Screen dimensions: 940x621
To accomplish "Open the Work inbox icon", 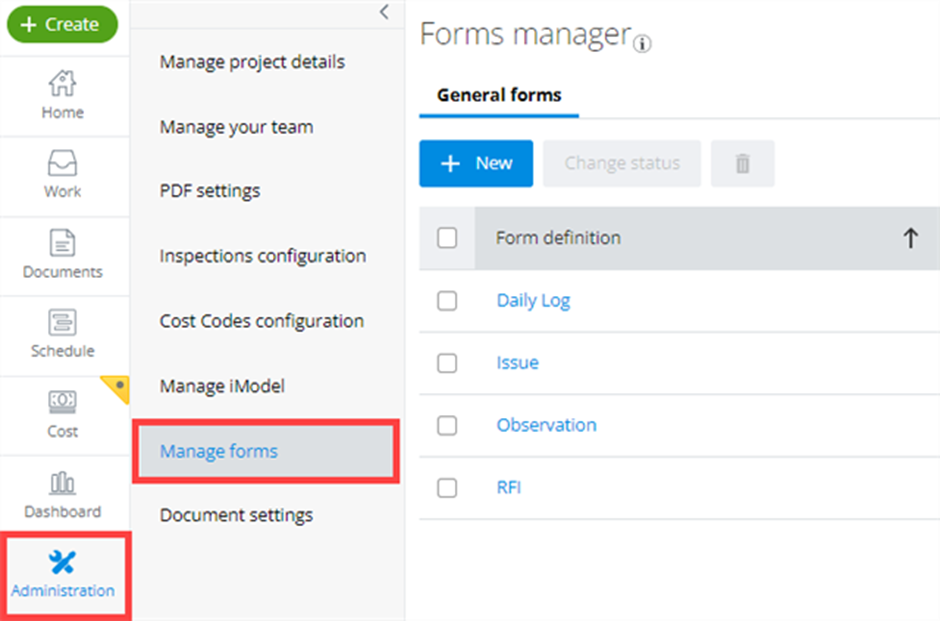I will pyautogui.click(x=62, y=162).
